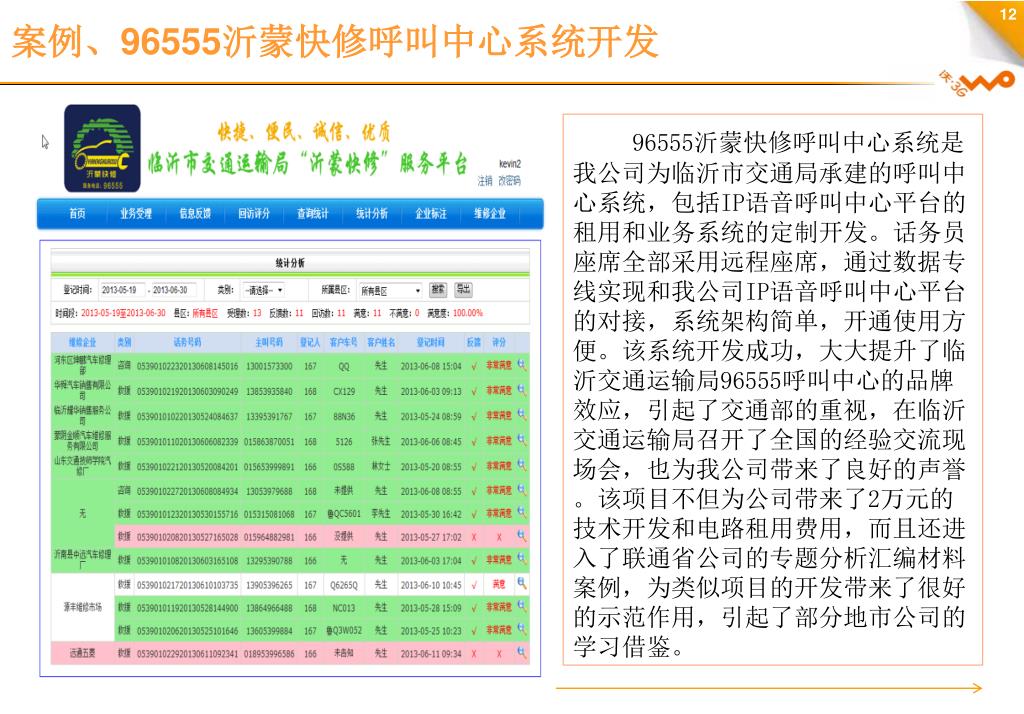Open details magnifier for record 2013-06-10 10:45
Image resolution: width=1024 pixels, height=714 pixels.
tap(521, 583)
